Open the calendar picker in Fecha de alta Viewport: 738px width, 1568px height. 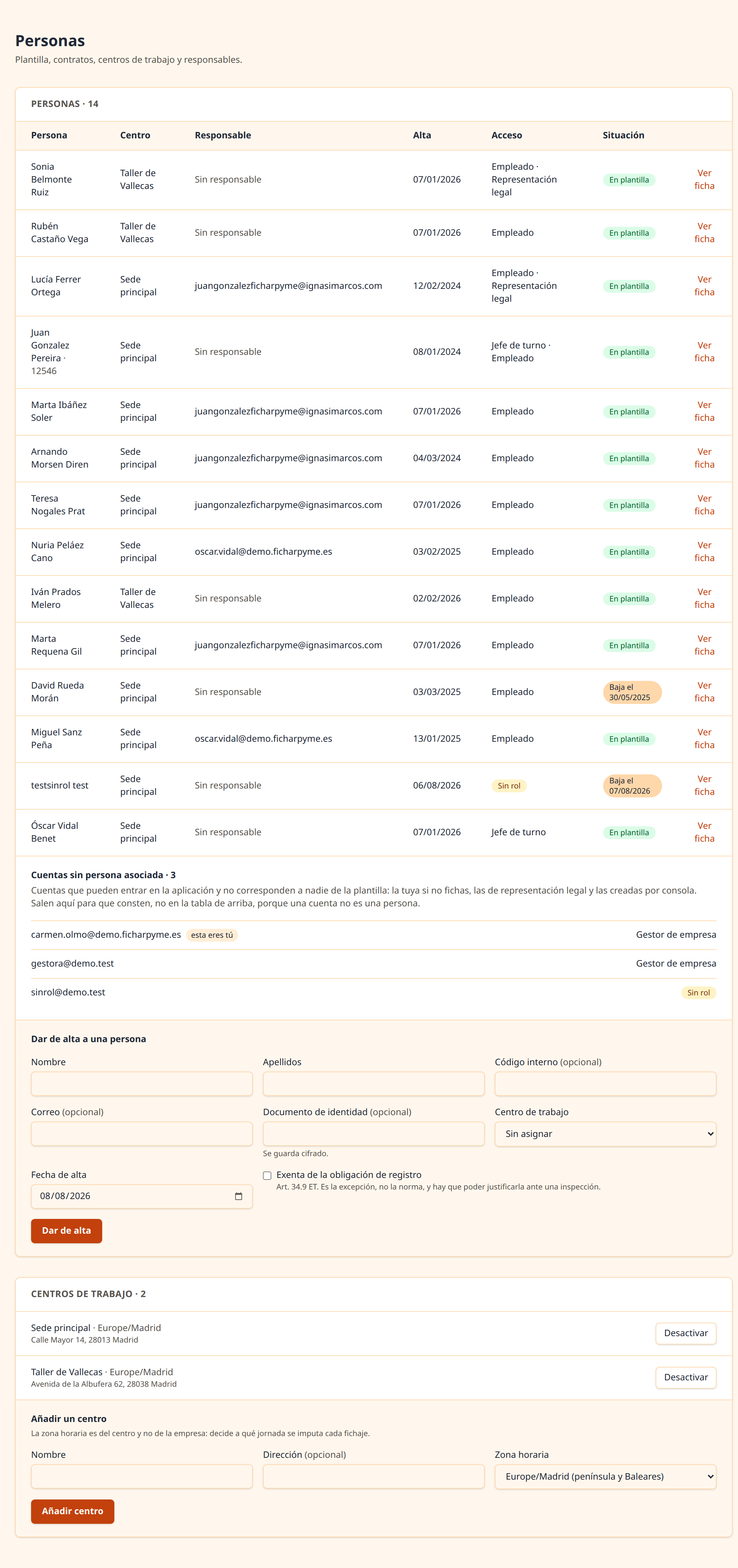238,1196
